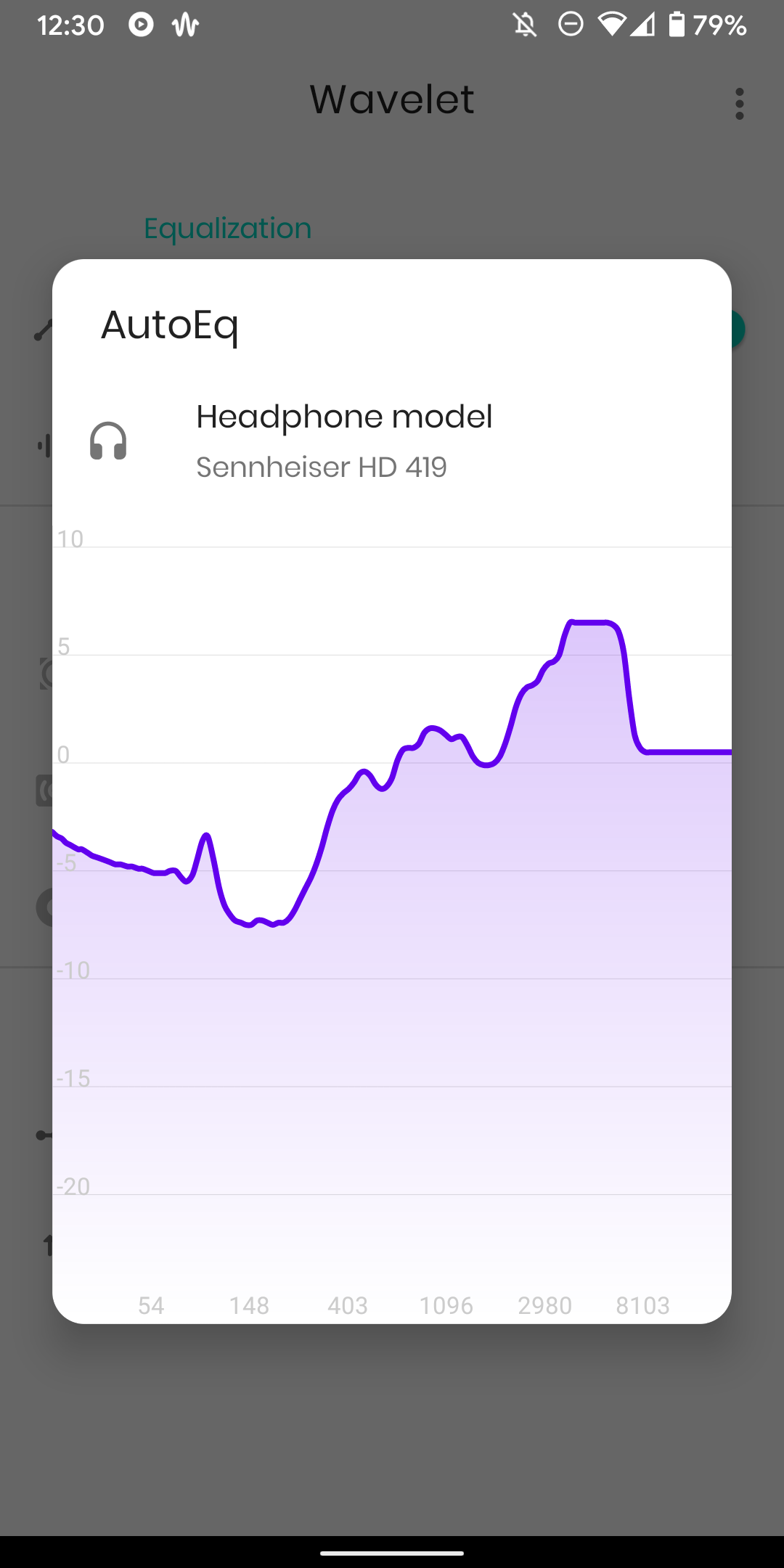
Task: Tap the Wavelet waveform status bar icon
Action: pos(185,26)
